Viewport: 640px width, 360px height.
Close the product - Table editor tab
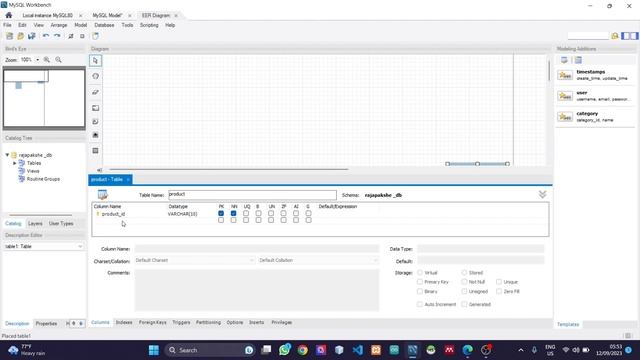tap(128, 180)
